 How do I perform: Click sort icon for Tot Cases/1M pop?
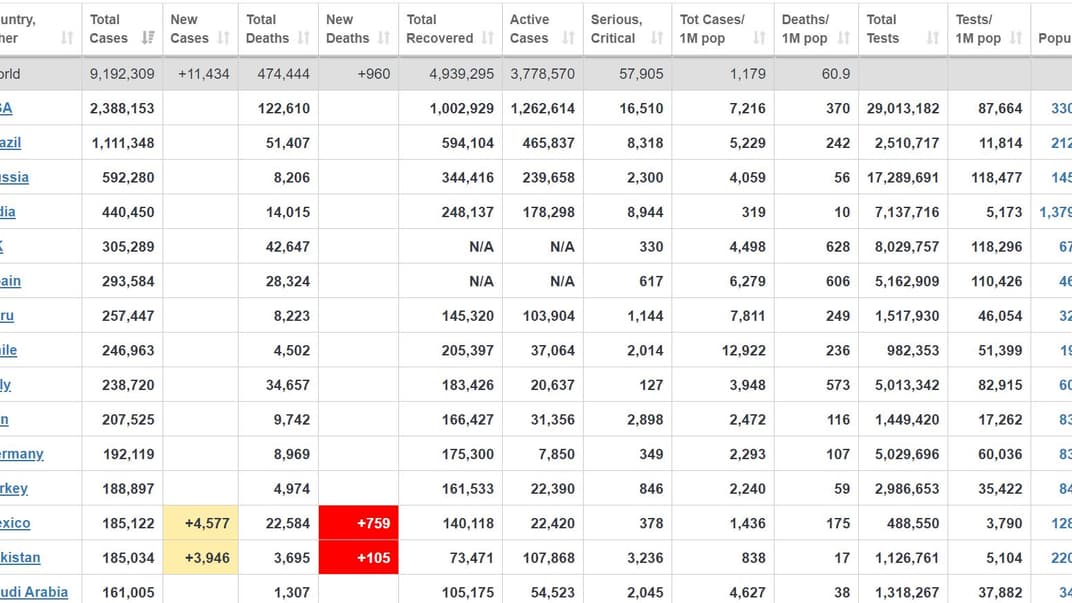(x=759, y=38)
